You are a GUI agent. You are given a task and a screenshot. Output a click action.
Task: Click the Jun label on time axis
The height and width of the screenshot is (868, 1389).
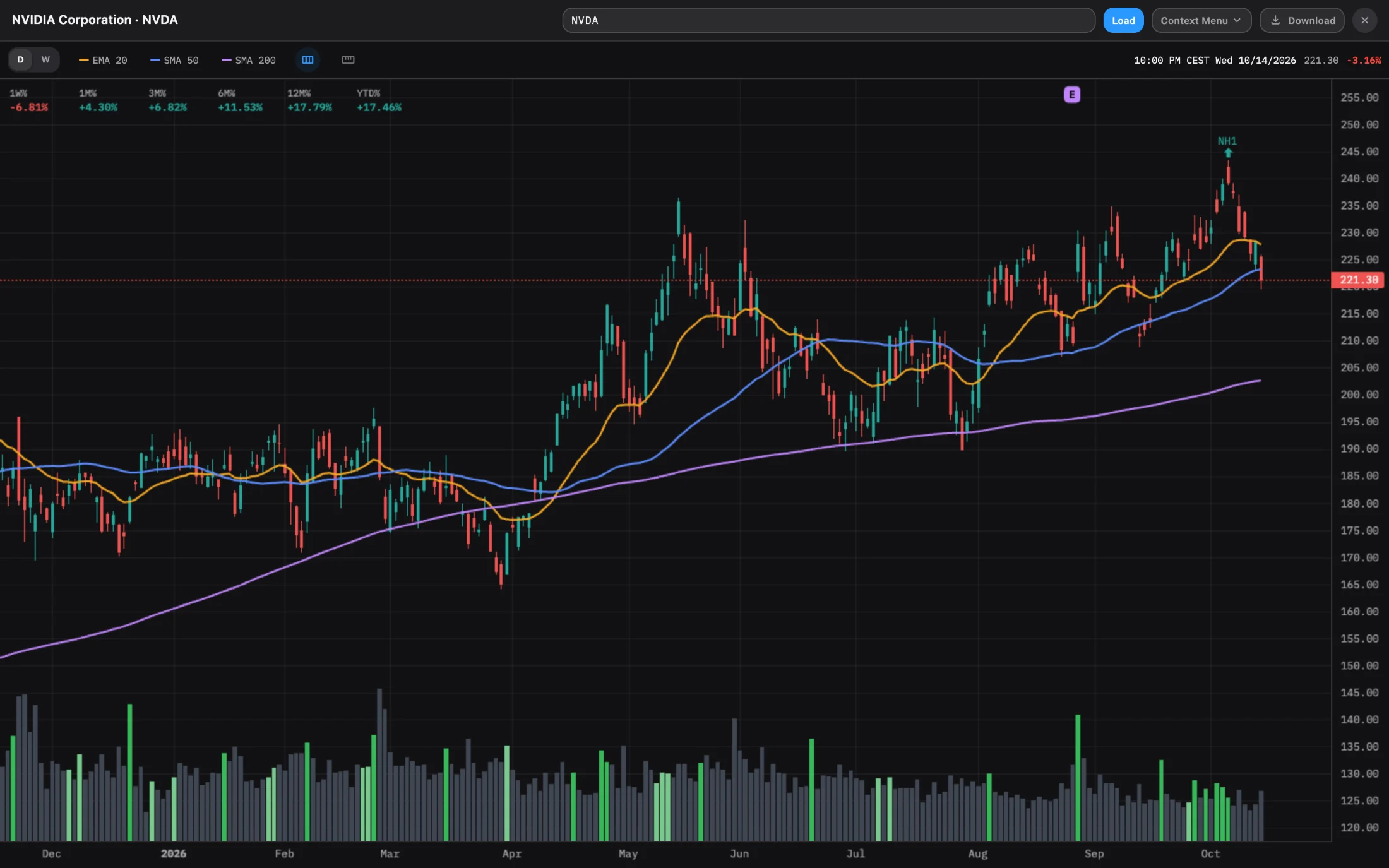point(739,853)
